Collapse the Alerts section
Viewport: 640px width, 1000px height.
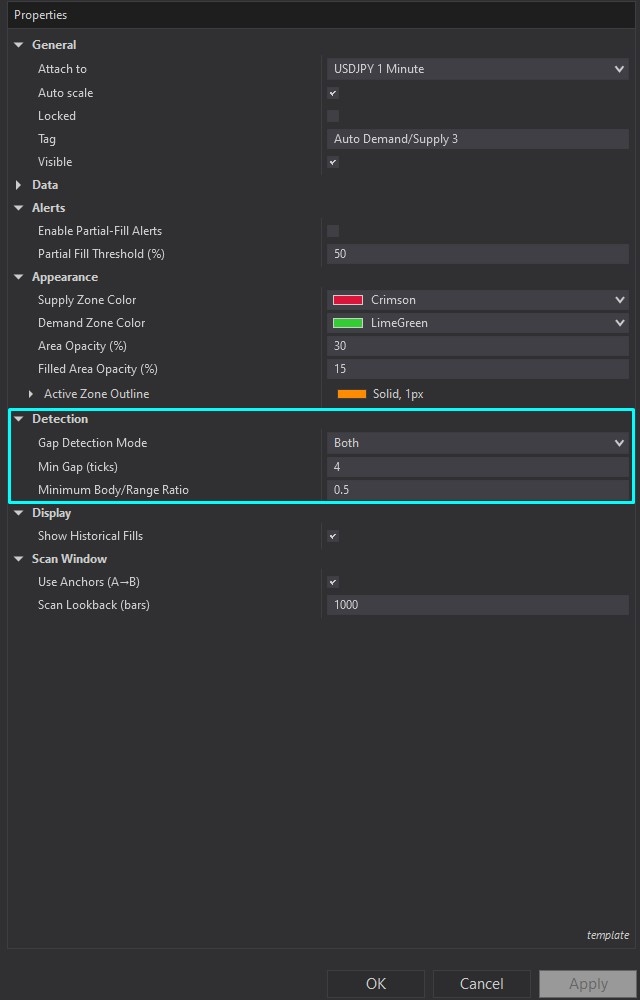(x=17, y=207)
